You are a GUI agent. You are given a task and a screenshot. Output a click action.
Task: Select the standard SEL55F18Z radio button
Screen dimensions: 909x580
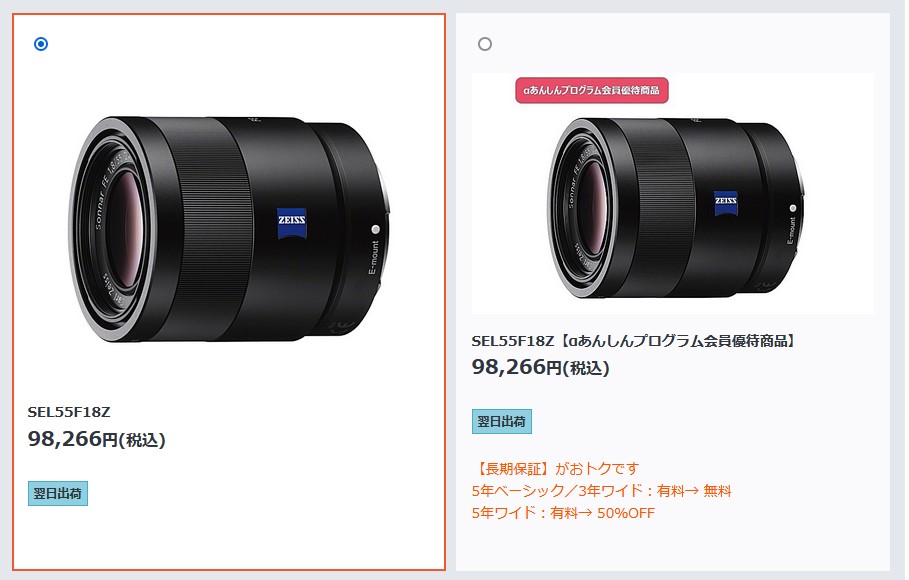(x=41, y=44)
